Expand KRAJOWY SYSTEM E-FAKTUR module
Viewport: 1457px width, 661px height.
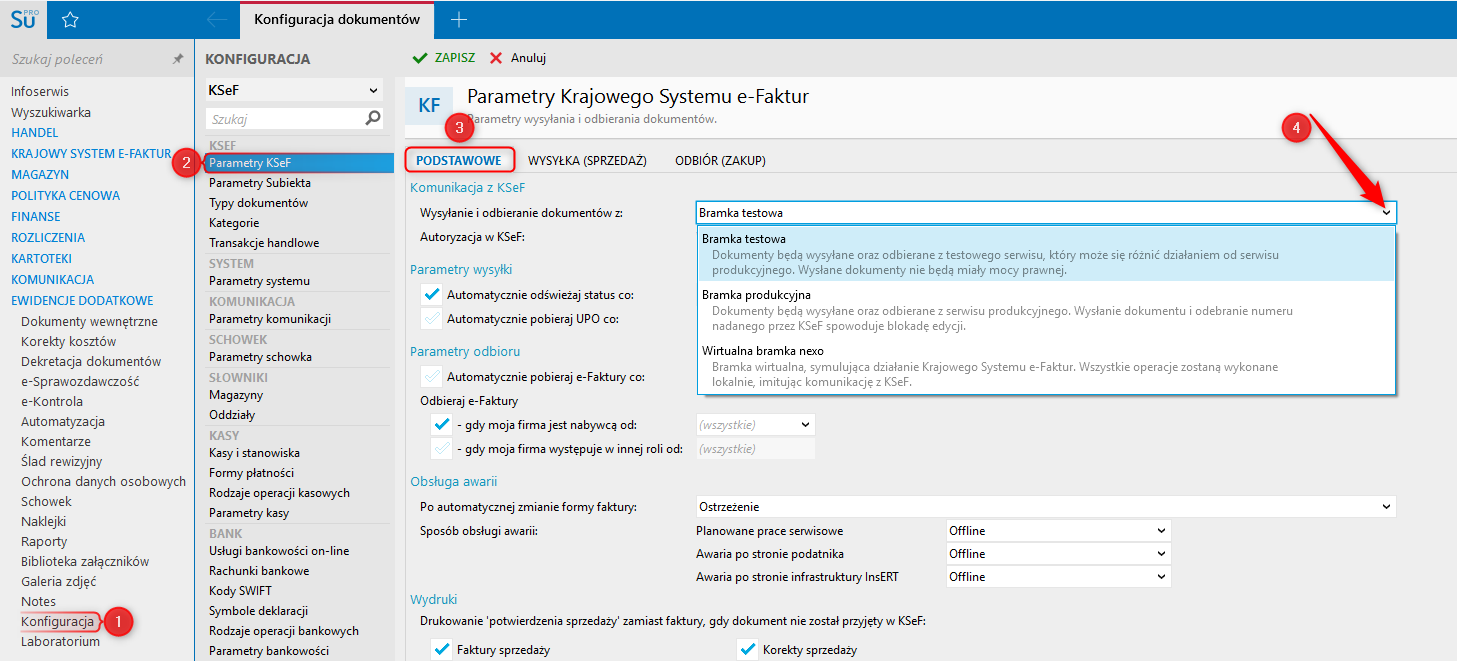tap(91, 154)
